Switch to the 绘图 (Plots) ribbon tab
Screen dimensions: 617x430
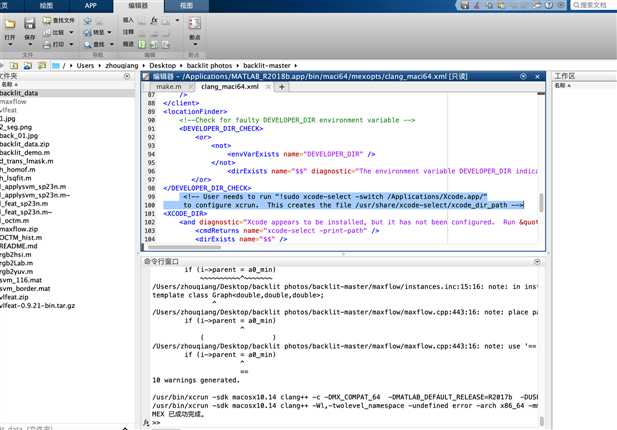46,6
